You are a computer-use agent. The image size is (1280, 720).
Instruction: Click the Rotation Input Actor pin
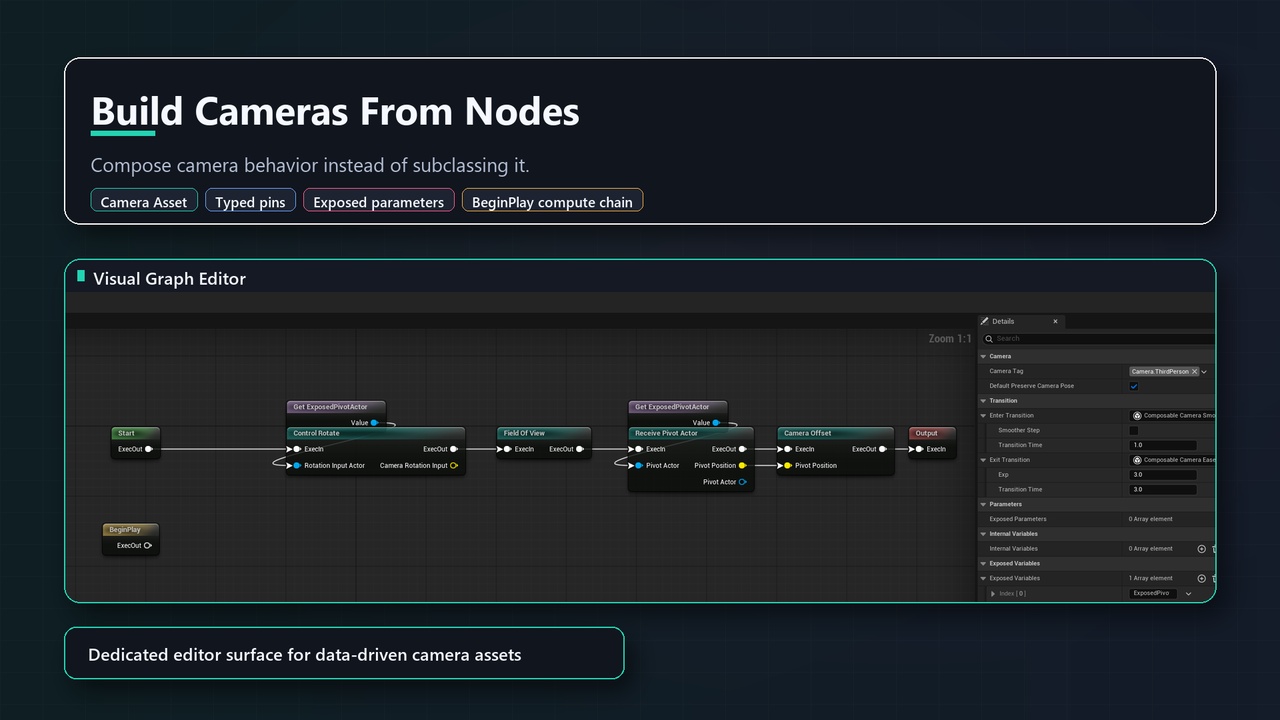297,465
